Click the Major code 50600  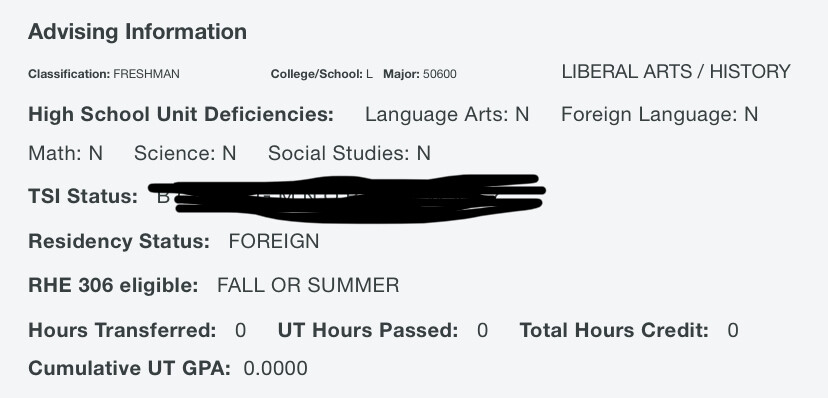coord(439,74)
